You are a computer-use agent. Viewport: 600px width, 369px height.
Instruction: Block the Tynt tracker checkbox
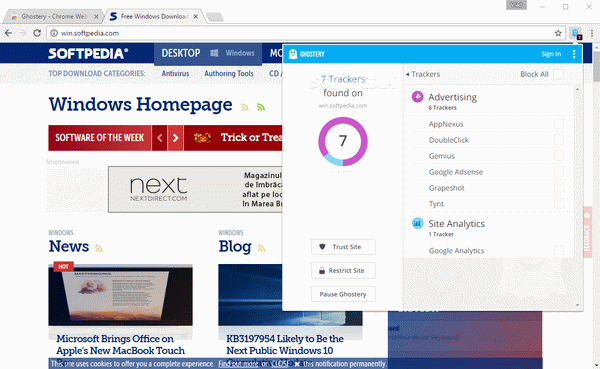[559, 204]
